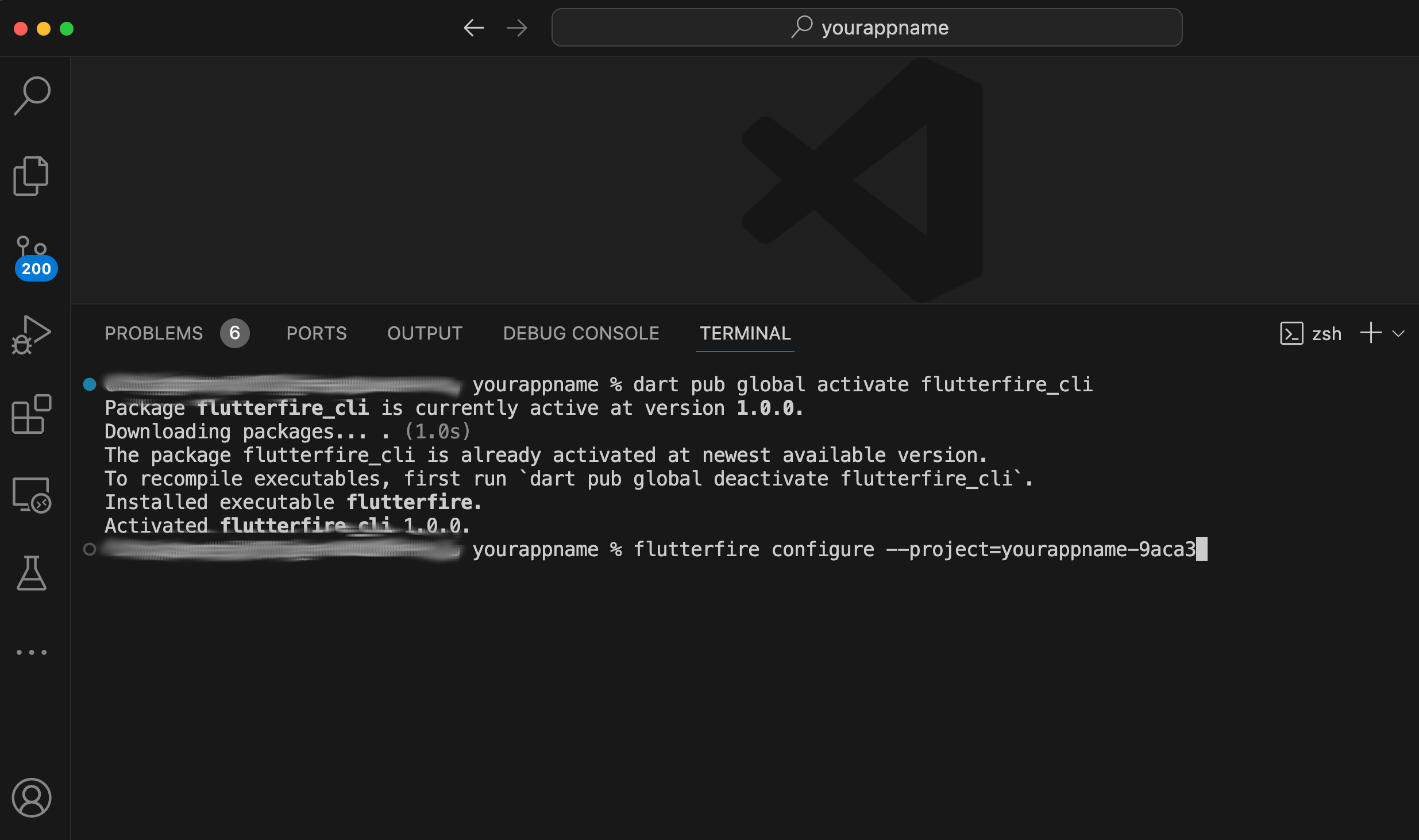Switch to the PROBLEMS tab
This screenshot has width=1419, height=840.
coord(154,333)
